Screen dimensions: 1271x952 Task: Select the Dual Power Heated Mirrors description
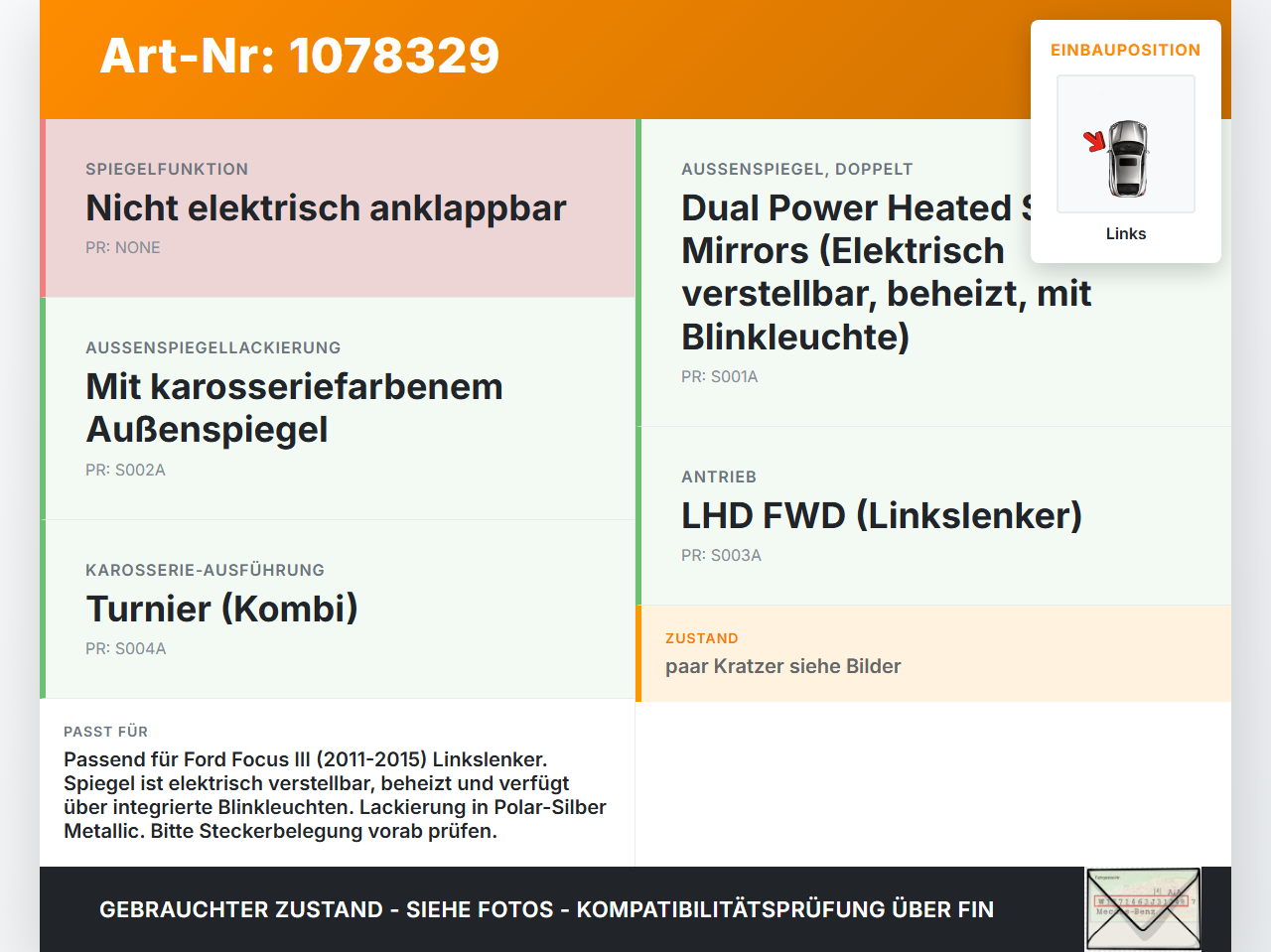click(886, 272)
